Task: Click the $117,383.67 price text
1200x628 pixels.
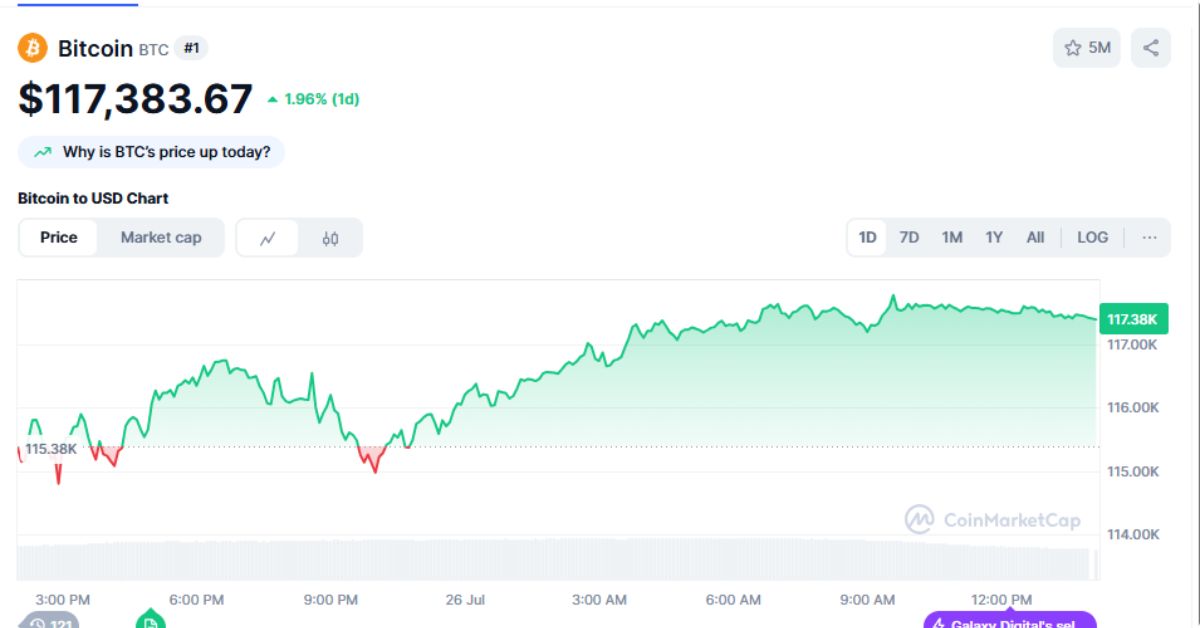Action: click(x=135, y=99)
